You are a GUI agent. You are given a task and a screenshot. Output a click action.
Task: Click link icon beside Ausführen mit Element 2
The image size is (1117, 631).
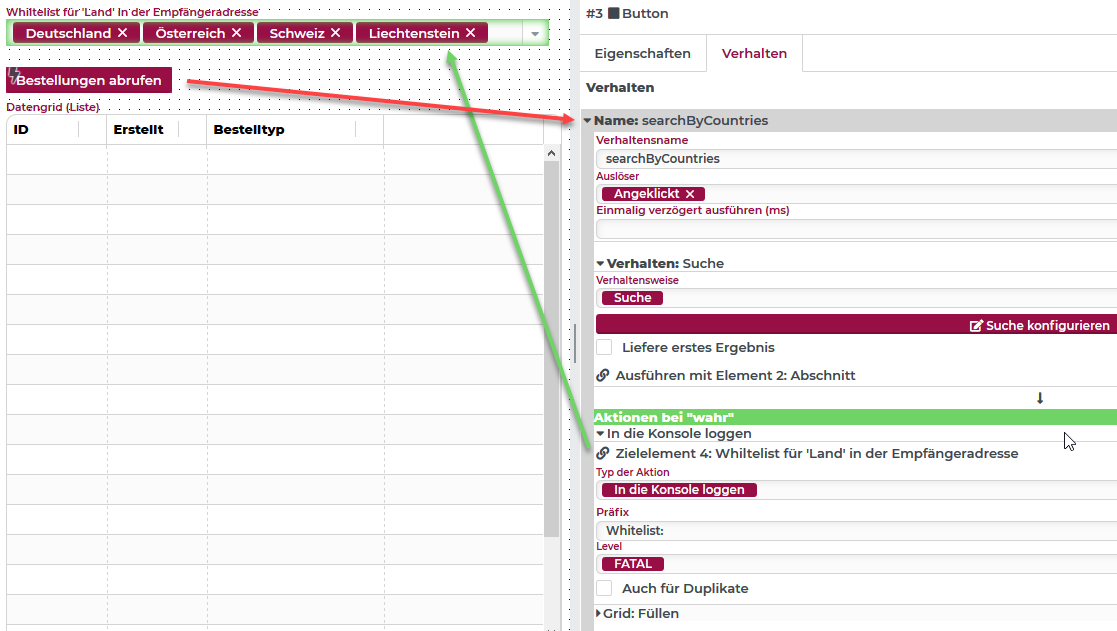pos(603,376)
